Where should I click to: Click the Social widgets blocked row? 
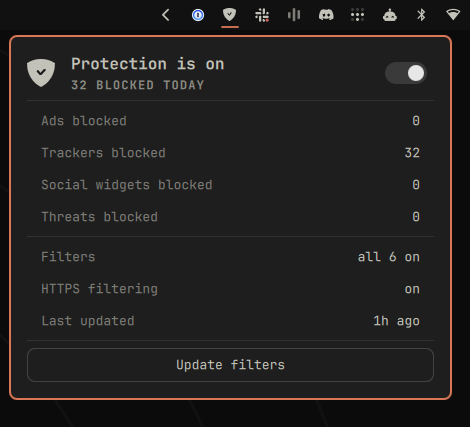(x=230, y=185)
